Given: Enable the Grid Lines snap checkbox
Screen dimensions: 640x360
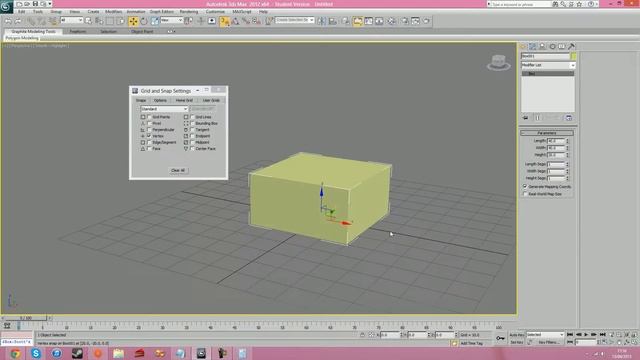Looking at the screenshot, I should [x=192, y=117].
